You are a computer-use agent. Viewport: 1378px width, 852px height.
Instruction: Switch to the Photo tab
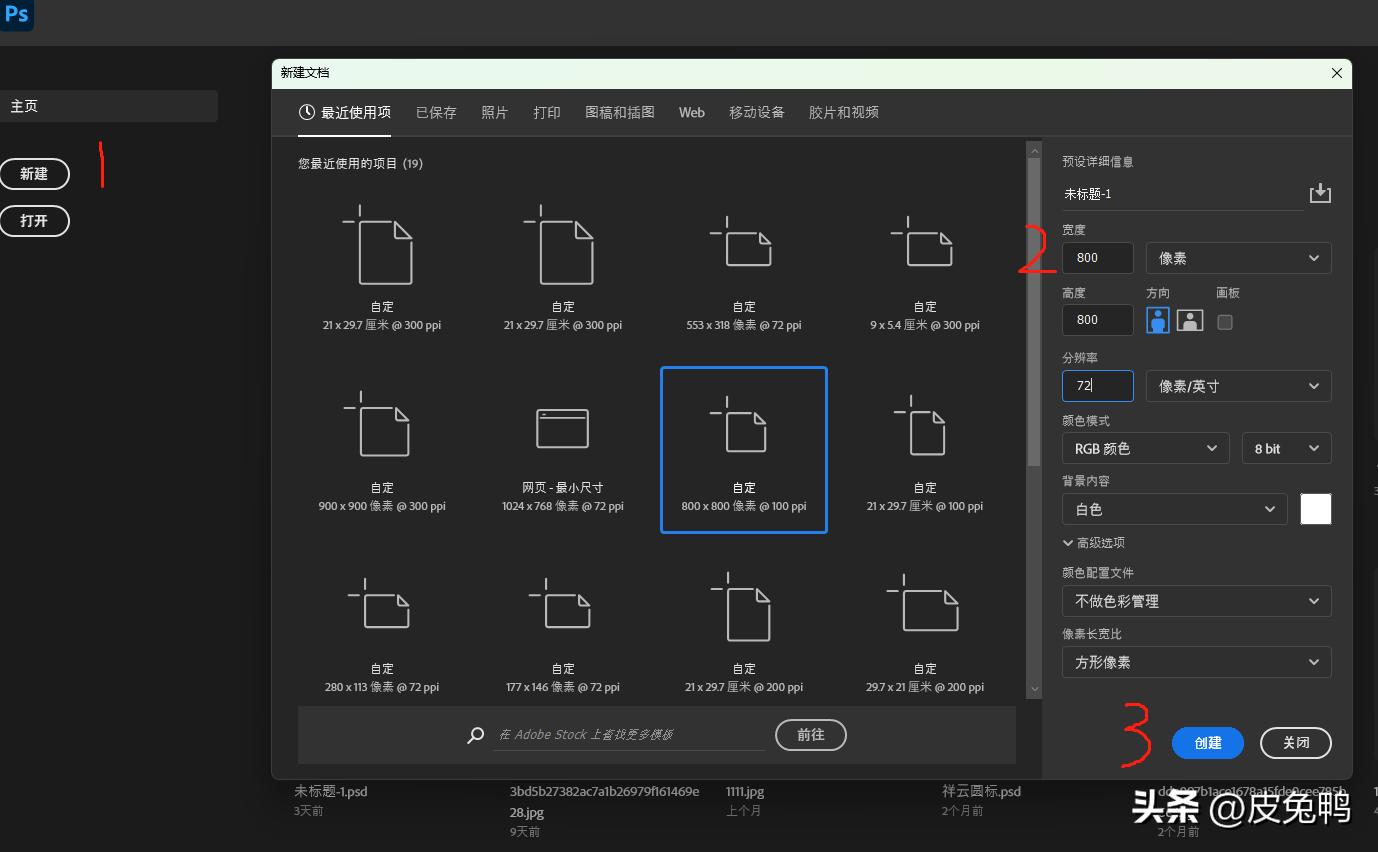(494, 113)
